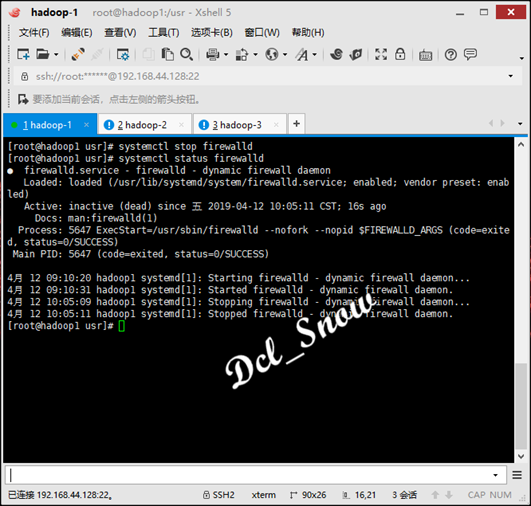Open the 窗口(W) menu
Viewport: 531px width, 506px height.
[262, 33]
